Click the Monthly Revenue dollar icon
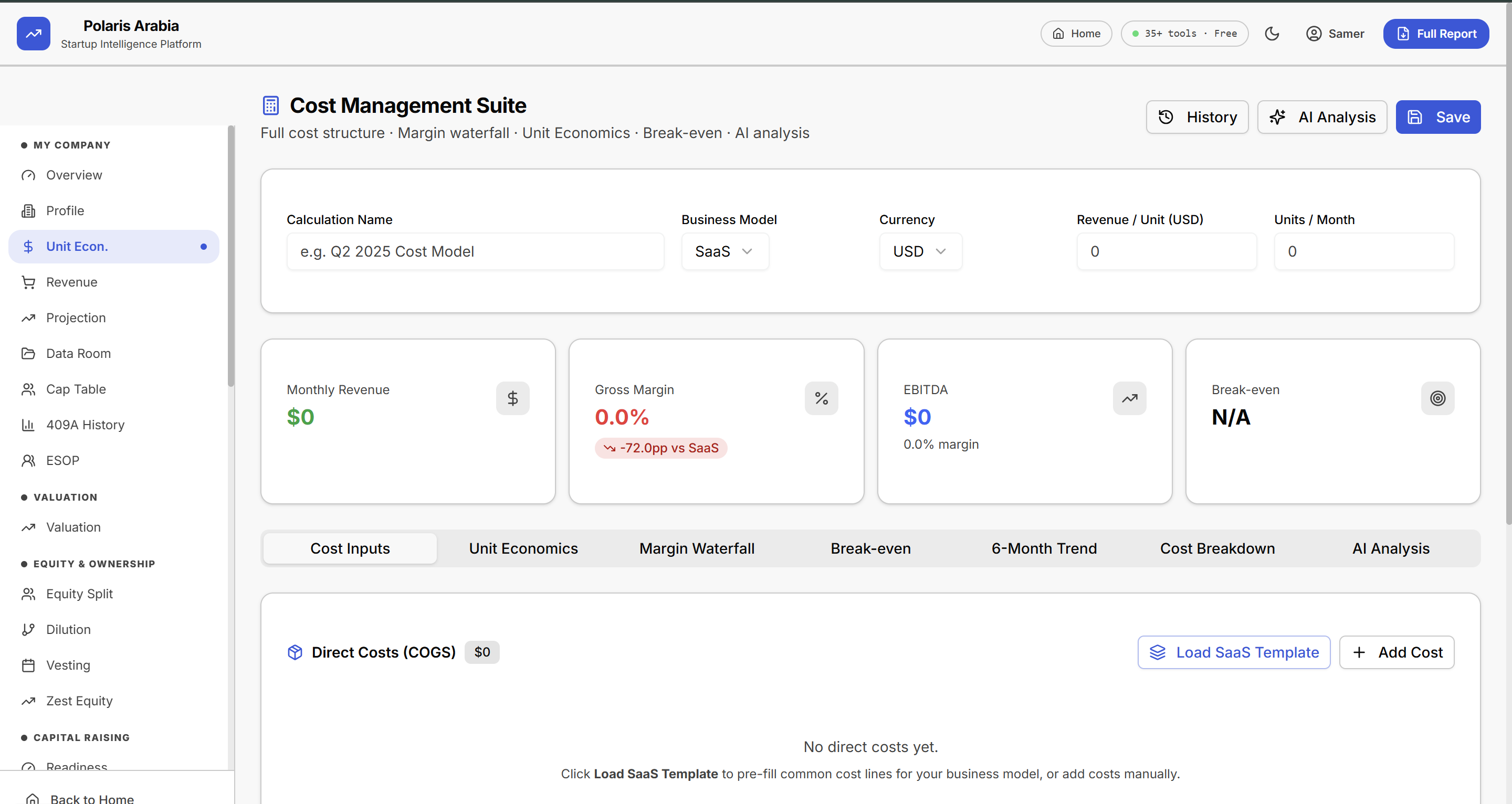Screen dimensions: 1512x804 pyautogui.click(x=512, y=398)
